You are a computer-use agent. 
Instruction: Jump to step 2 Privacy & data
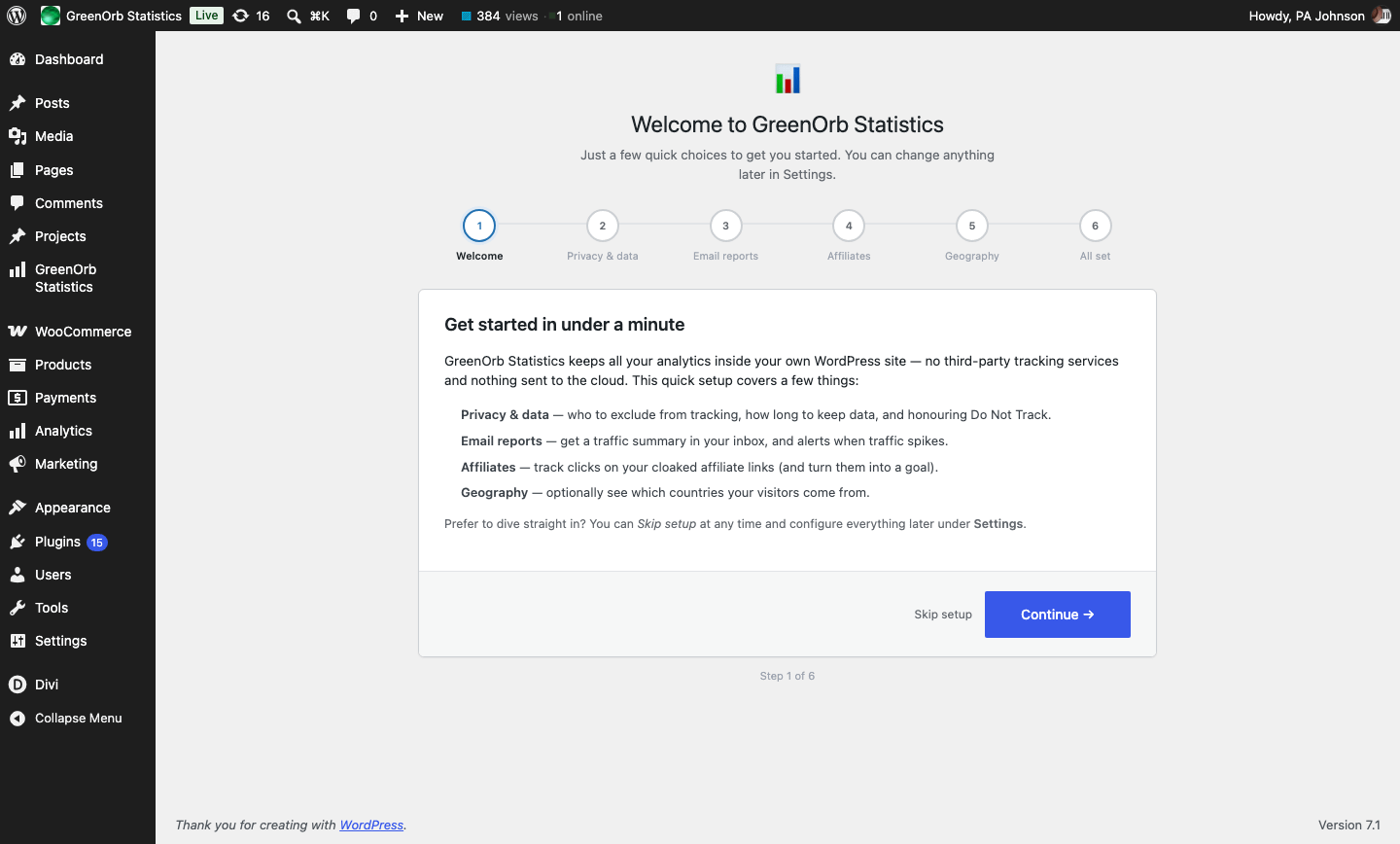[x=603, y=226]
